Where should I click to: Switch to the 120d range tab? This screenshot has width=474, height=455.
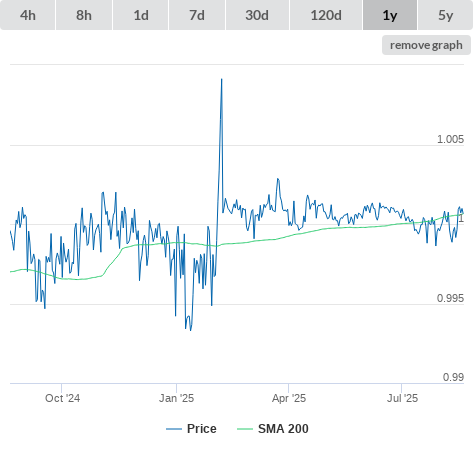[x=326, y=15]
